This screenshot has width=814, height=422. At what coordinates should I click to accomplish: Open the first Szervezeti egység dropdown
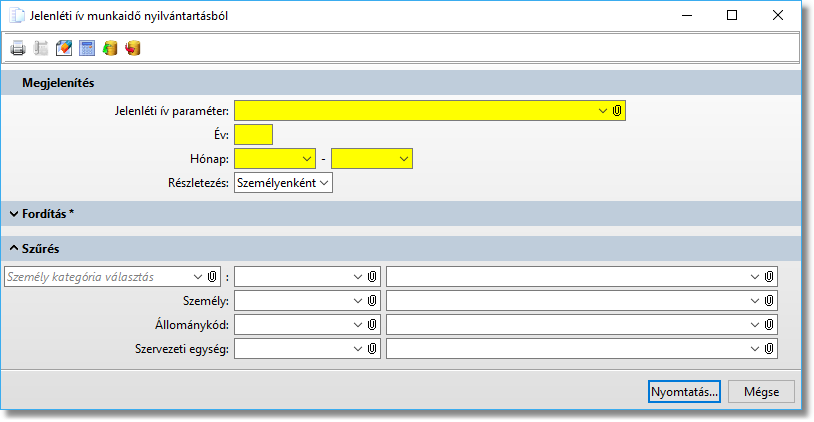pyautogui.click(x=358, y=348)
